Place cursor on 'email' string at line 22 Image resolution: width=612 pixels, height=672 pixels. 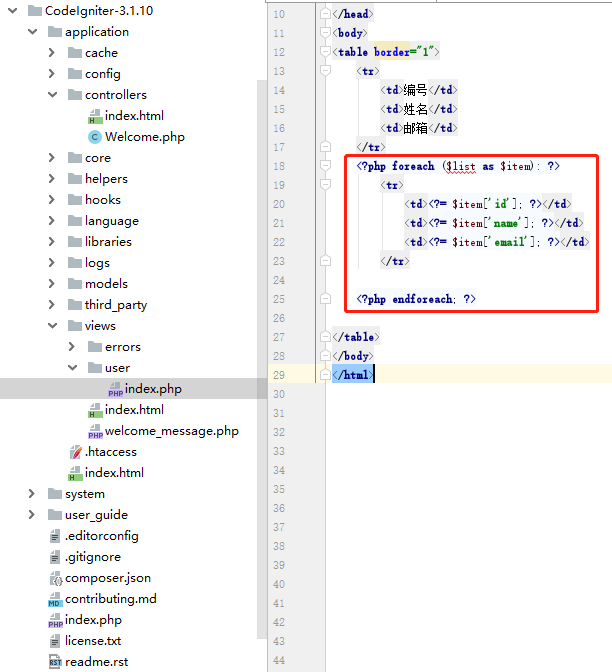(510, 242)
